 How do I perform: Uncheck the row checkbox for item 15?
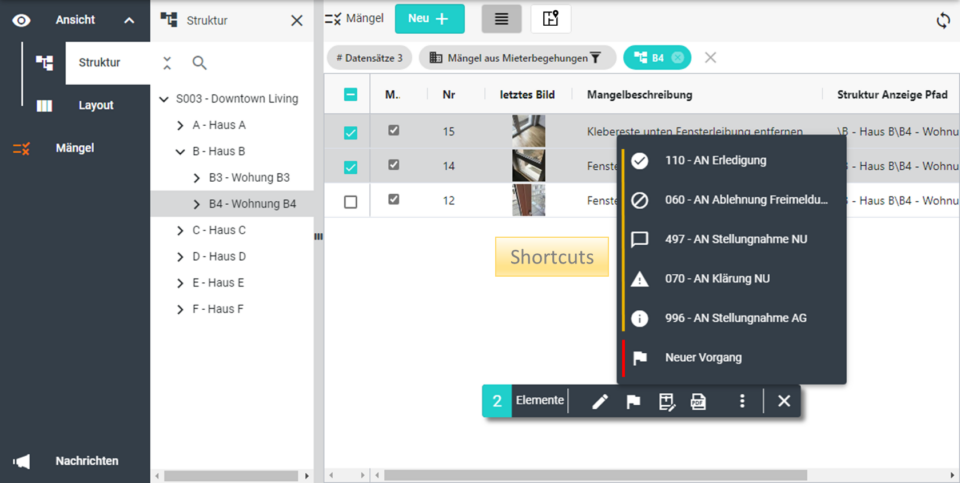coord(350,132)
